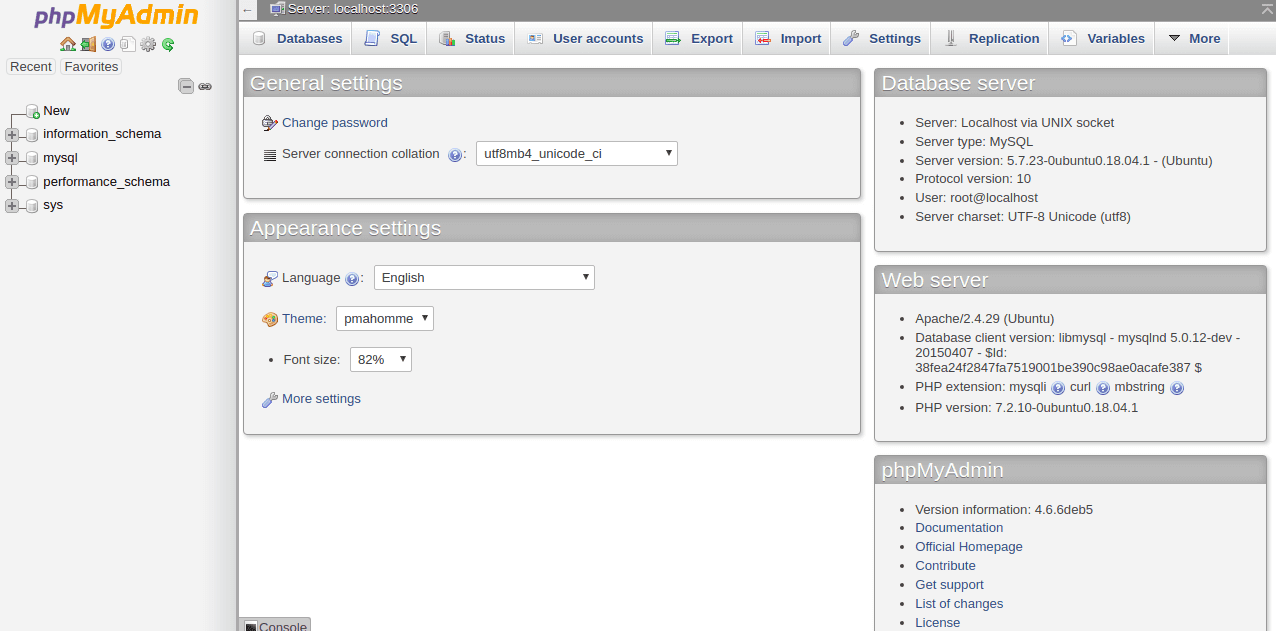This screenshot has width=1276, height=631.
Task: Collapse all navigation tree items
Action: click(186, 86)
